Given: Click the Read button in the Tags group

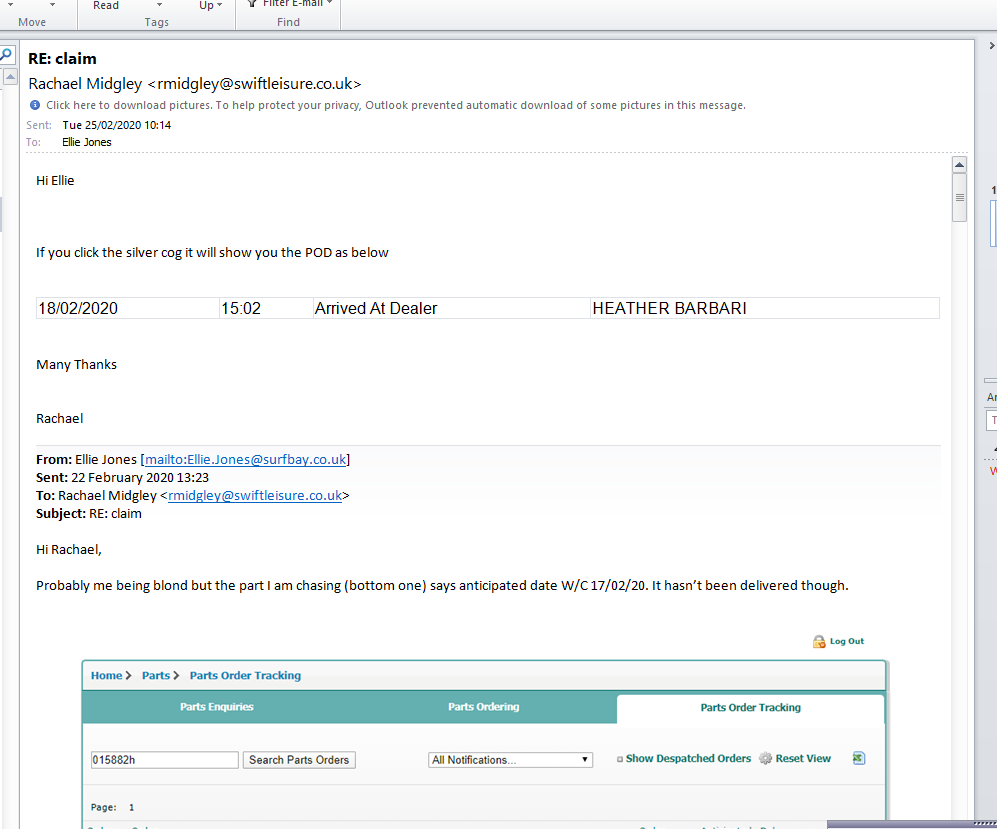Looking at the screenshot, I should tap(106, 5).
